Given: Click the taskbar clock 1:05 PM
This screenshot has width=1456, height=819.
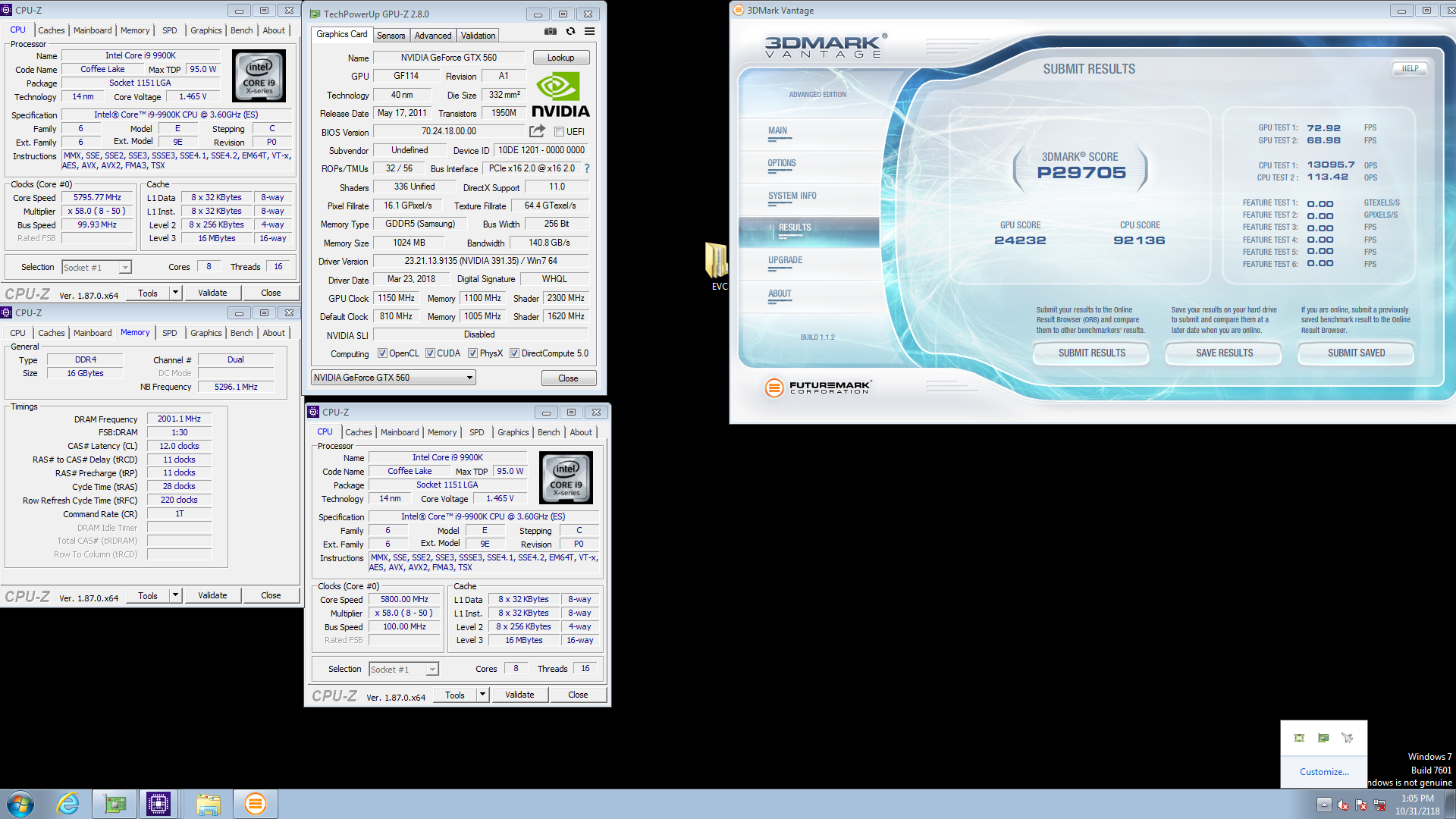Looking at the screenshot, I should pos(1417,799).
